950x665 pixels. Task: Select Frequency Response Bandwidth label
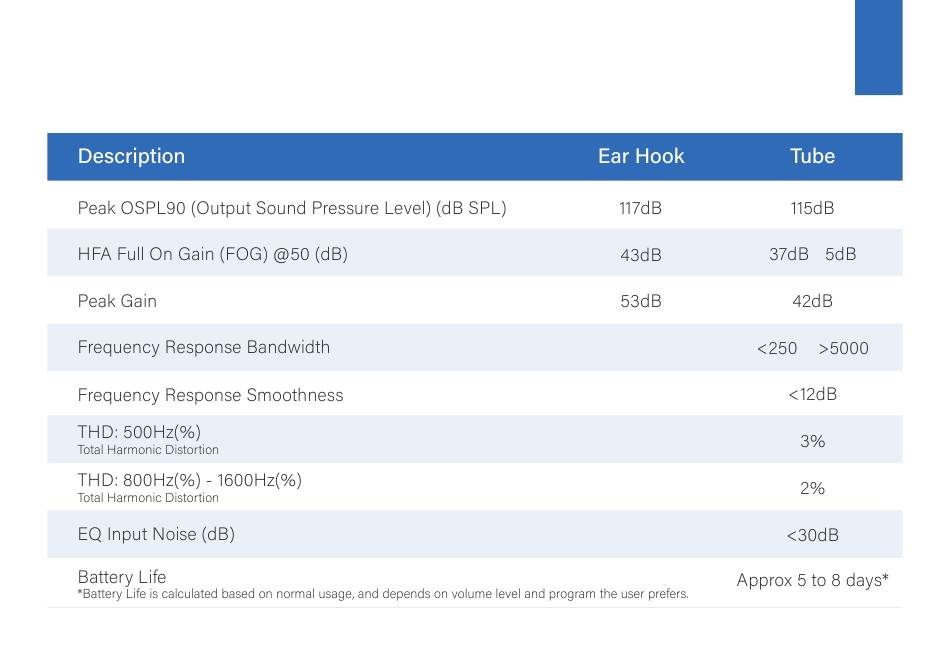pyautogui.click(x=204, y=347)
